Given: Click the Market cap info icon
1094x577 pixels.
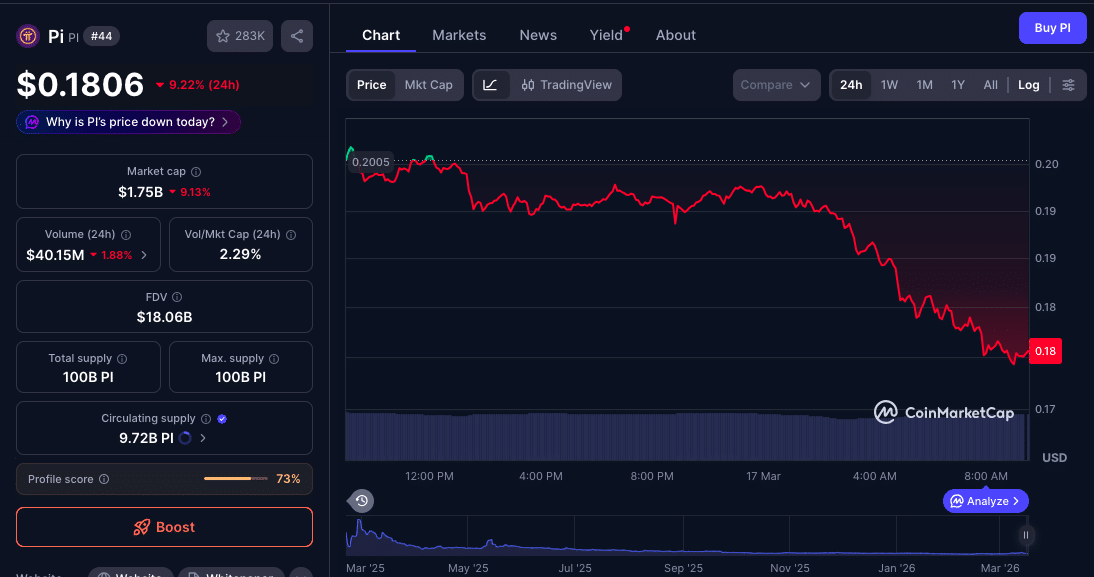Looking at the screenshot, I should coord(196,172).
